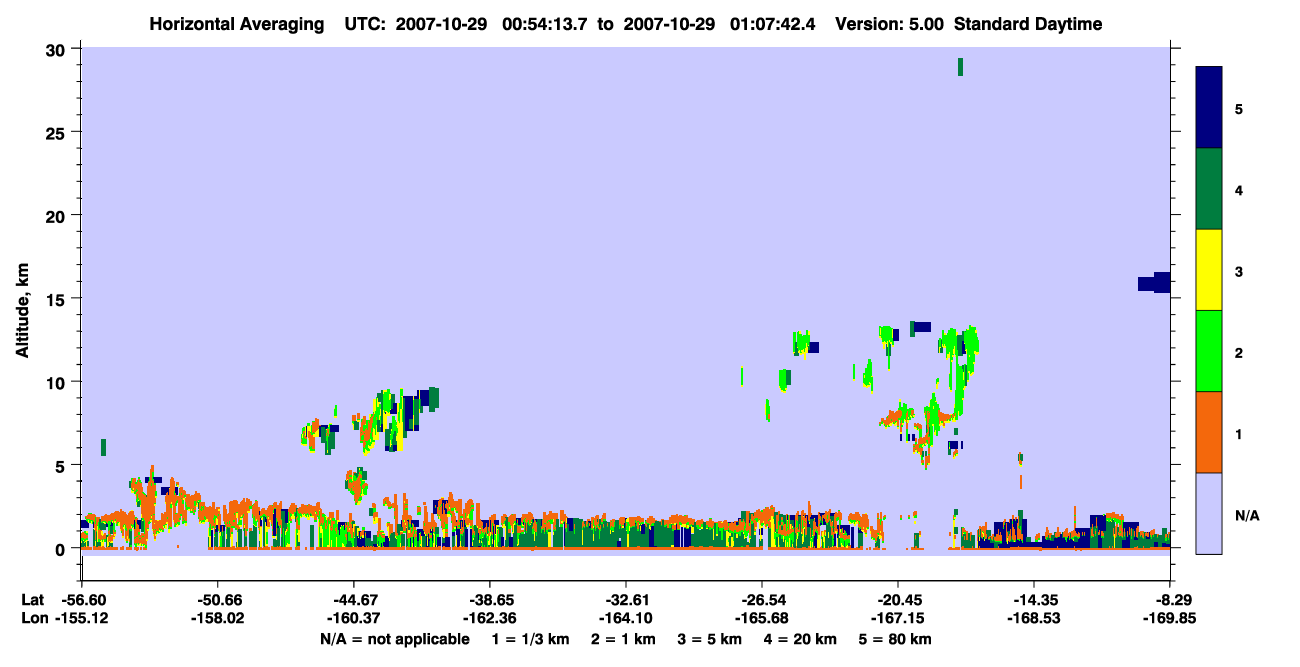Click the latitude value -50.66
This screenshot has width=1300, height=667.
click(217, 600)
